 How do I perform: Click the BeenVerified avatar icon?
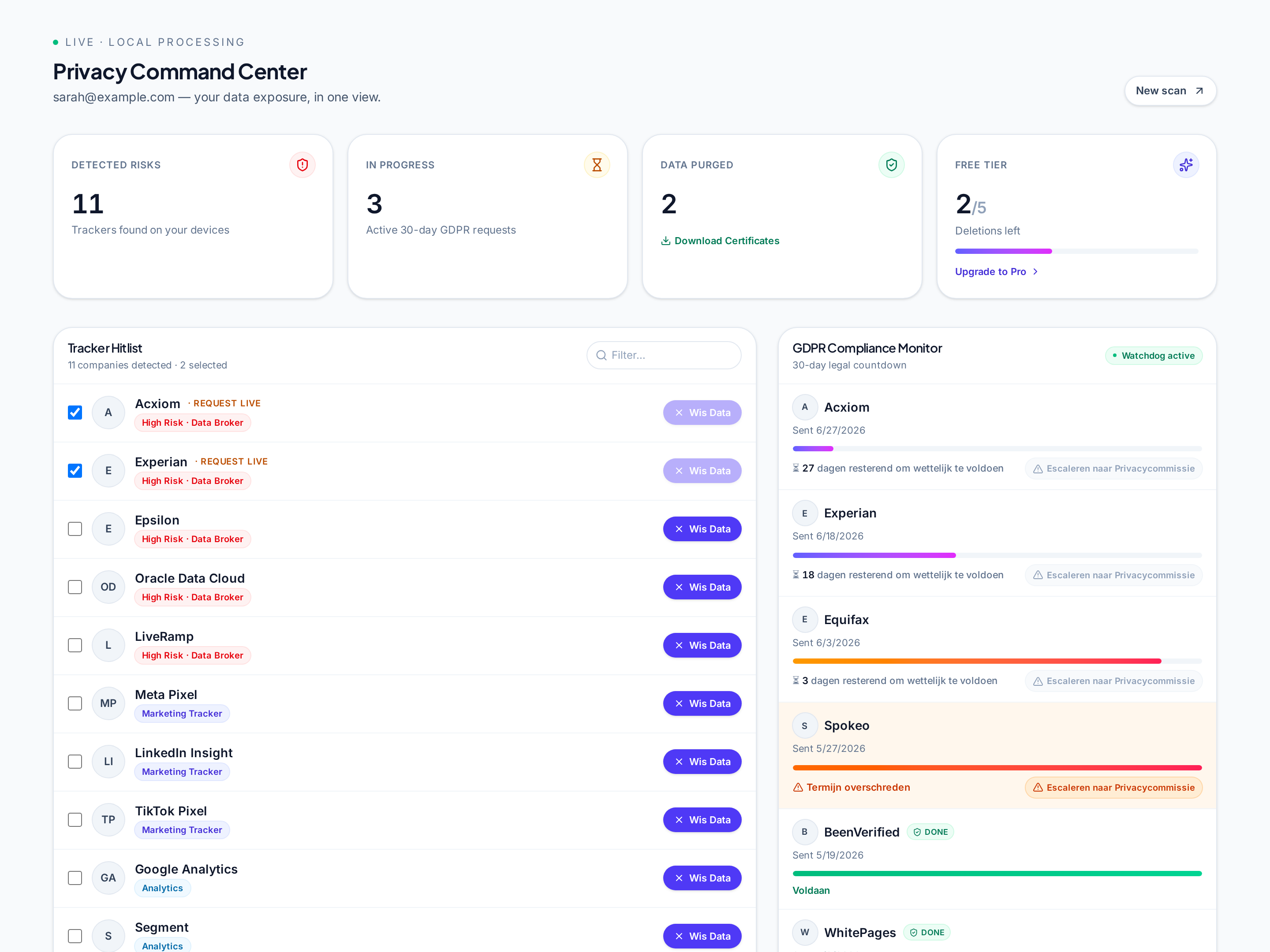coord(805,832)
